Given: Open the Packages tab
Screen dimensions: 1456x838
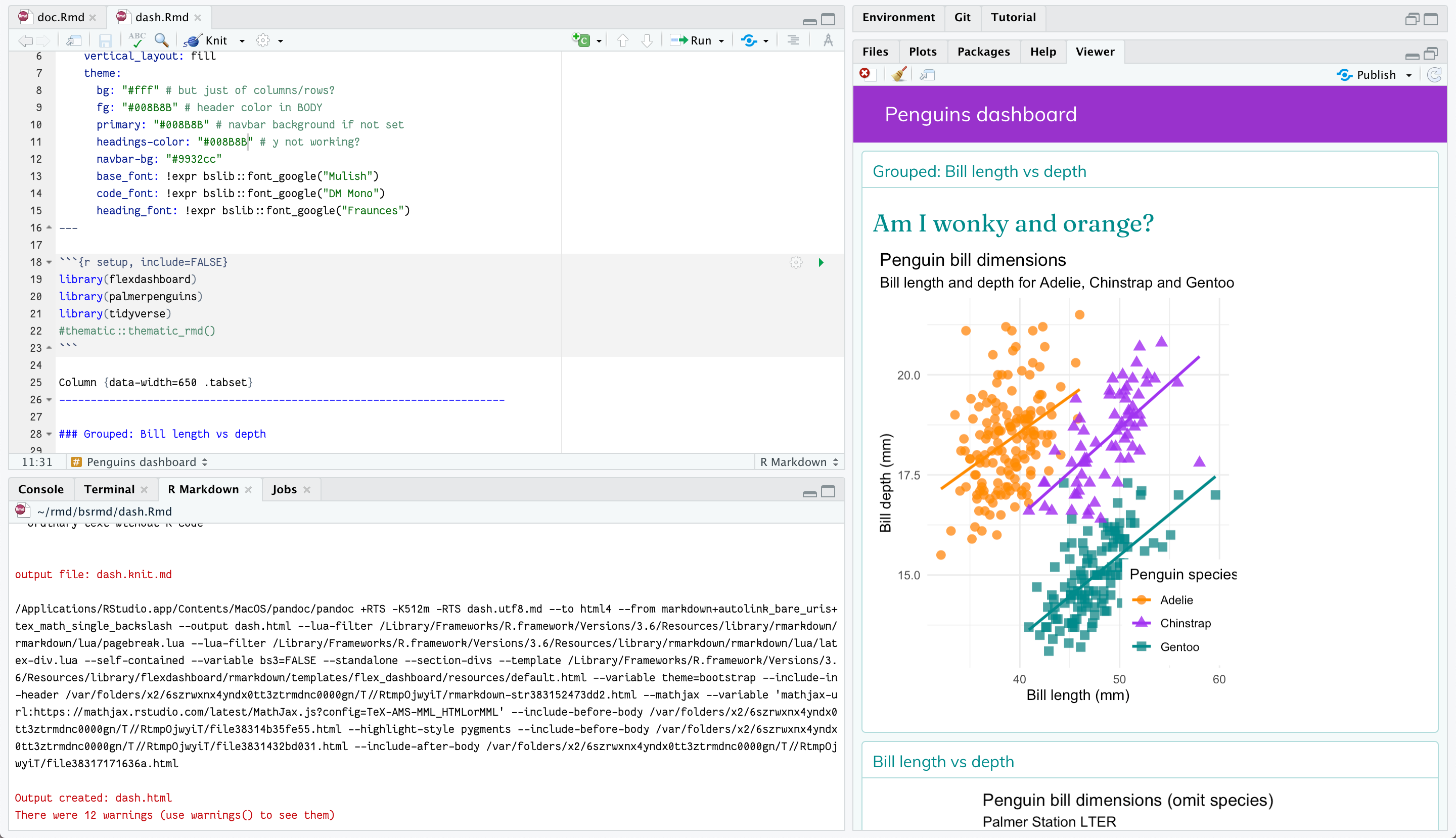Looking at the screenshot, I should point(983,51).
